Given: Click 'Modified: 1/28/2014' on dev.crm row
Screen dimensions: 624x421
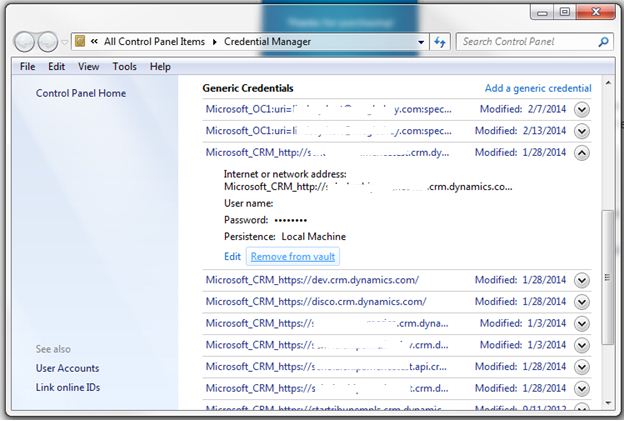Looking at the screenshot, I should [520, 280].
